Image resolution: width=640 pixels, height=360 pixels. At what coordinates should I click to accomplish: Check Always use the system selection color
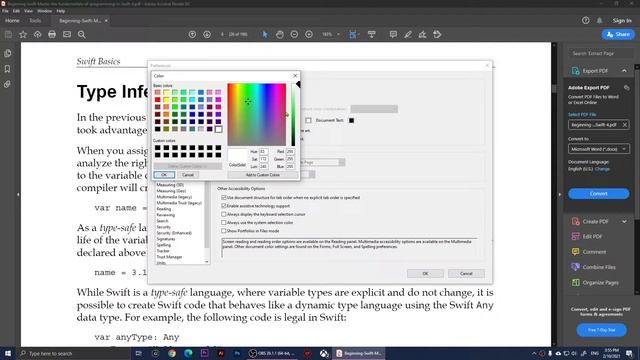point(224,222)
